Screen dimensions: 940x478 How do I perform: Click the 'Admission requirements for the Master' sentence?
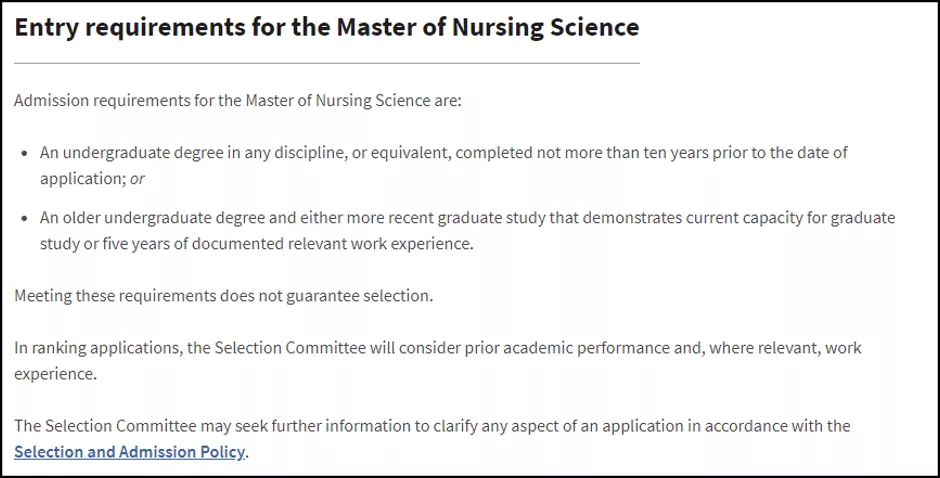(x=238, y=100)
